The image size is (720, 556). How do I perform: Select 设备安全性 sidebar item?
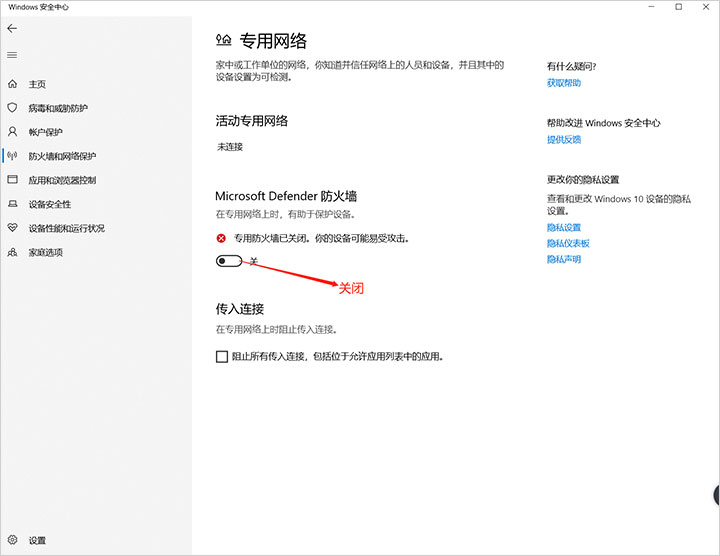click(50, 204)
